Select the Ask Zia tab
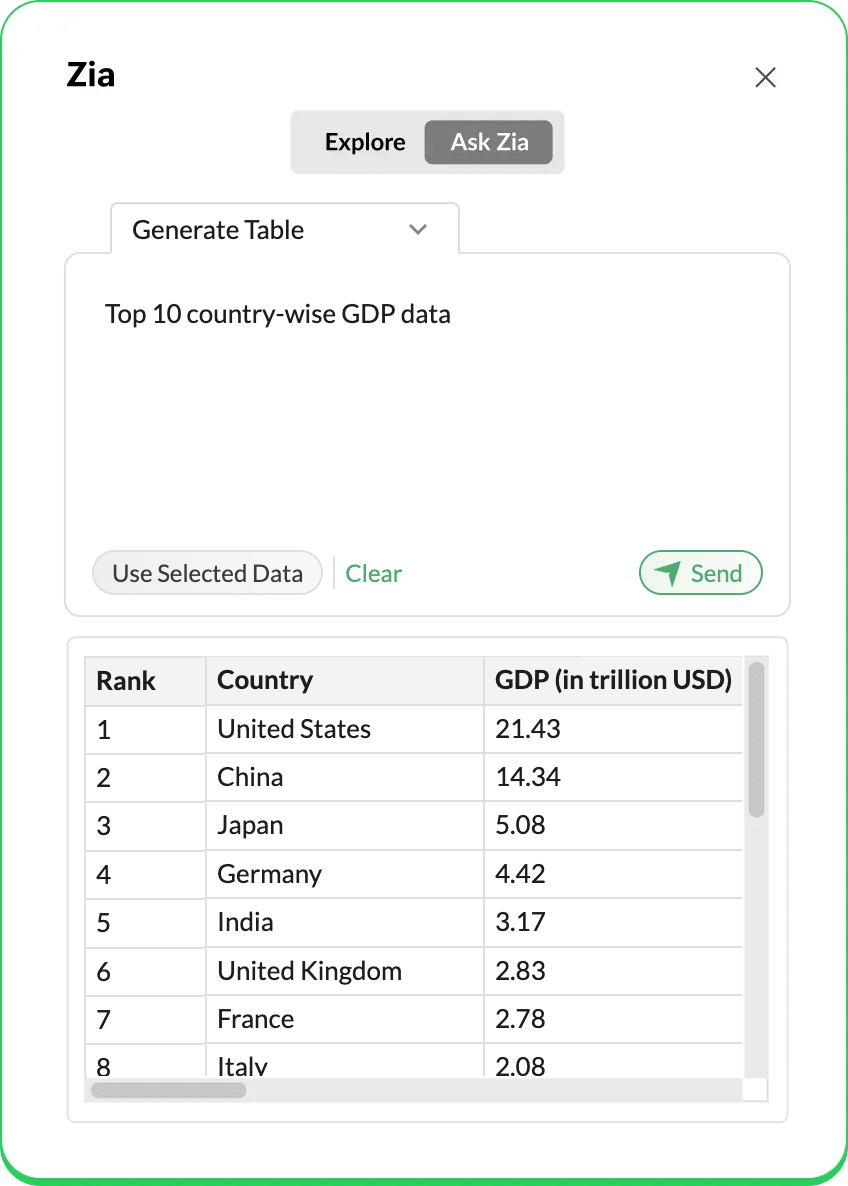 (489, 142)
